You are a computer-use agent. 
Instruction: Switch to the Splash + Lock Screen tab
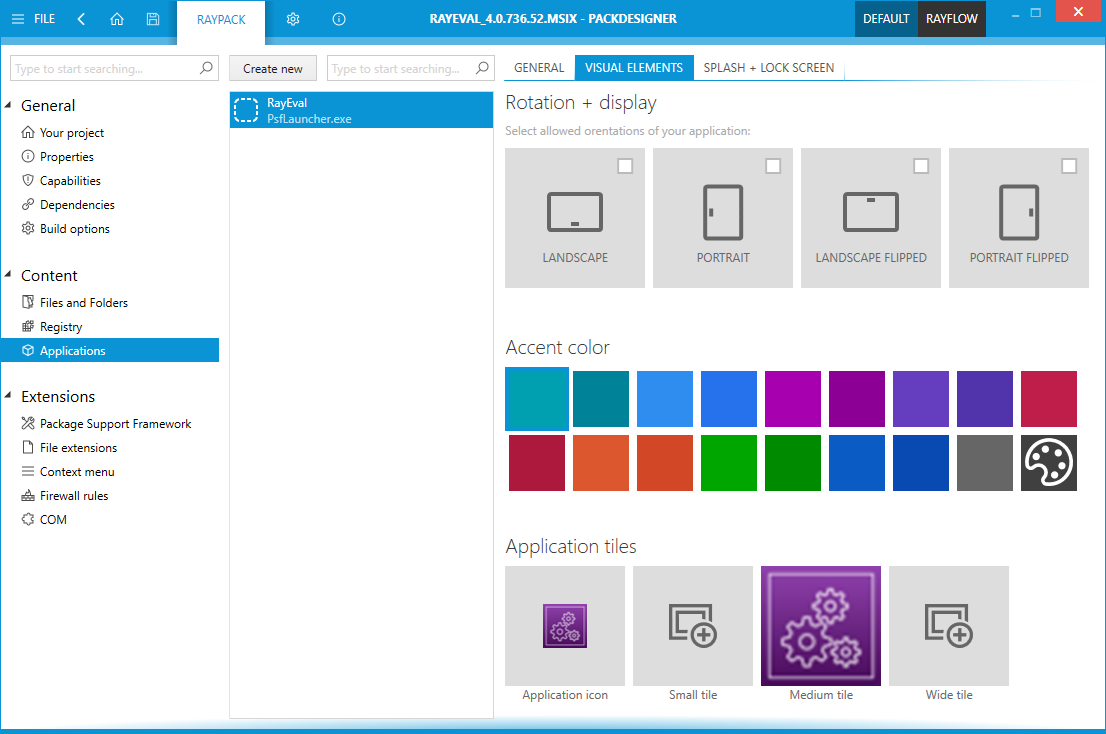768,68
